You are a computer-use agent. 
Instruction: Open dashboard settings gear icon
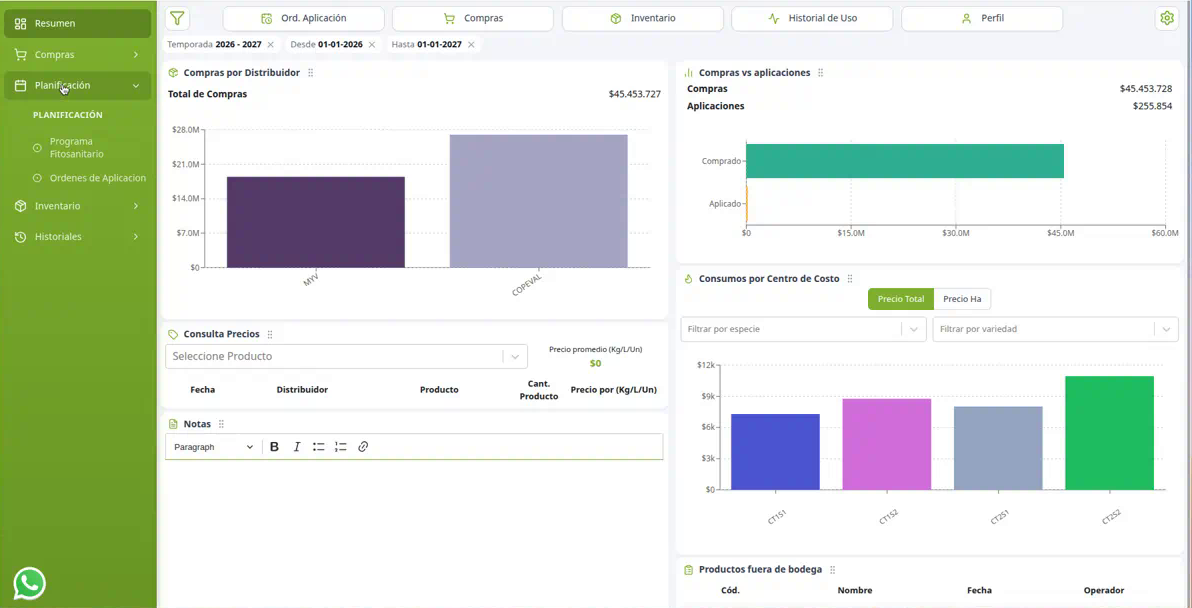pyautogui.click(x=1165, y=18)
